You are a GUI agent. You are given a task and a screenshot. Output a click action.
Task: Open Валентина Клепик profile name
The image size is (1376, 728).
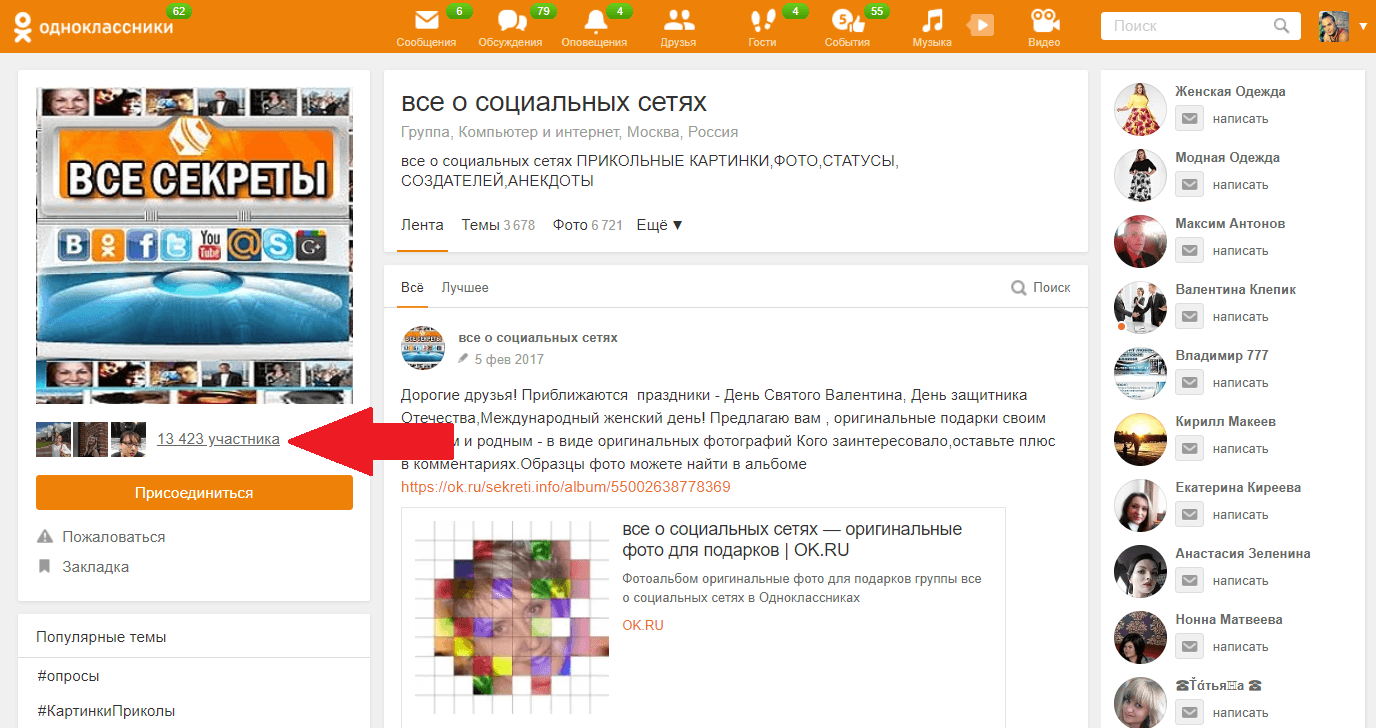click(x=1235, y=289)
